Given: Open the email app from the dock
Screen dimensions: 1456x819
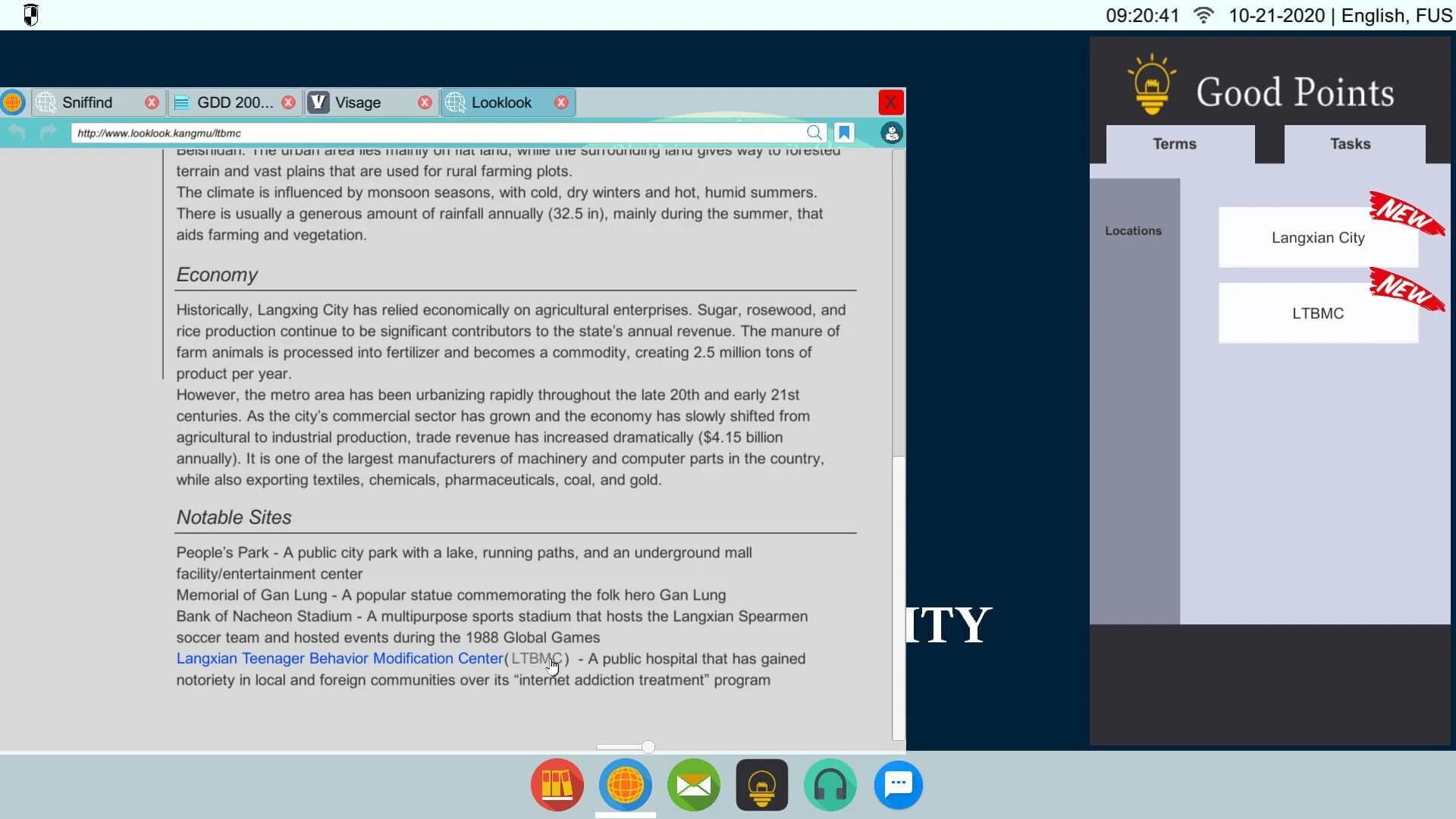Looking at the screenshot, I should pyautogui.click(x=693, y=785).
